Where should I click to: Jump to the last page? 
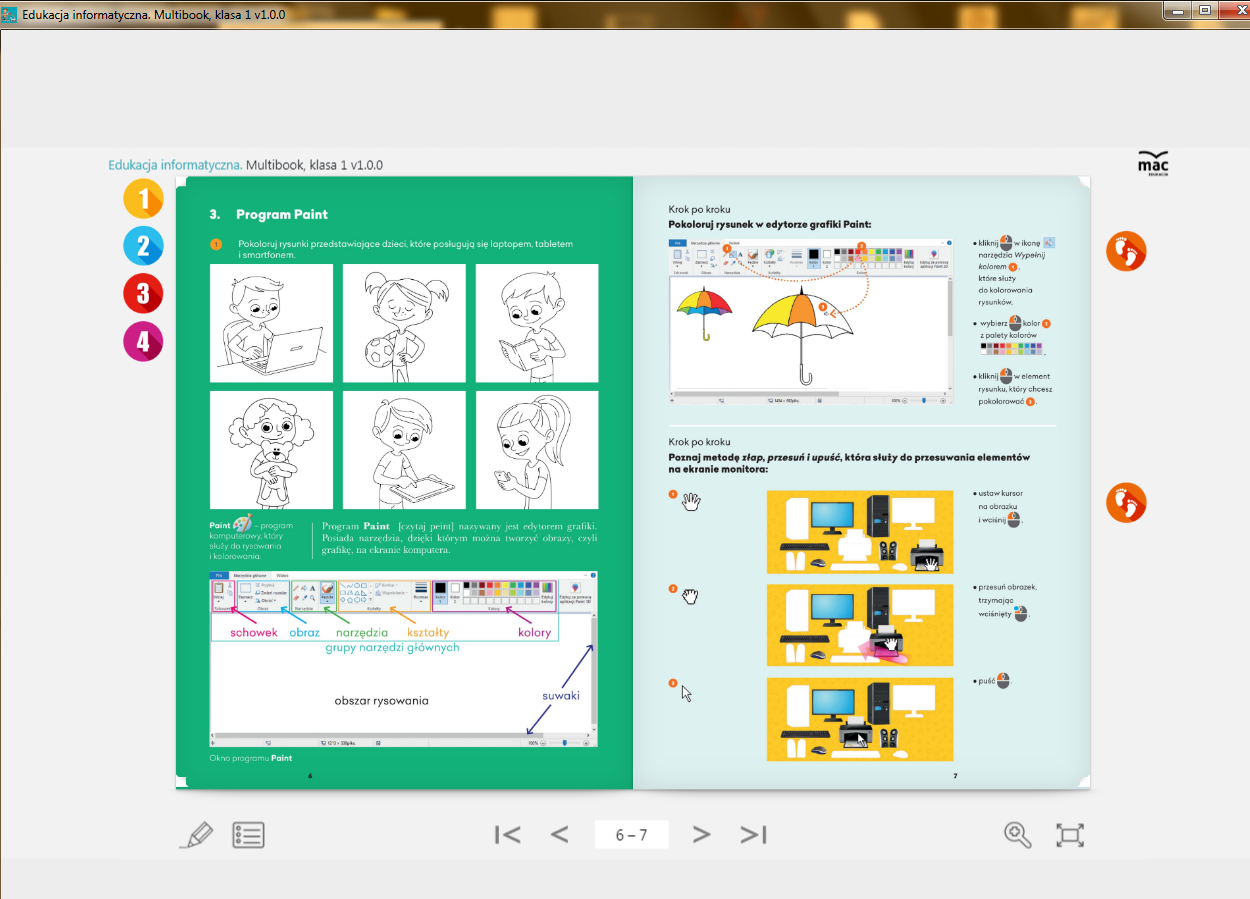tap(753, 835)
